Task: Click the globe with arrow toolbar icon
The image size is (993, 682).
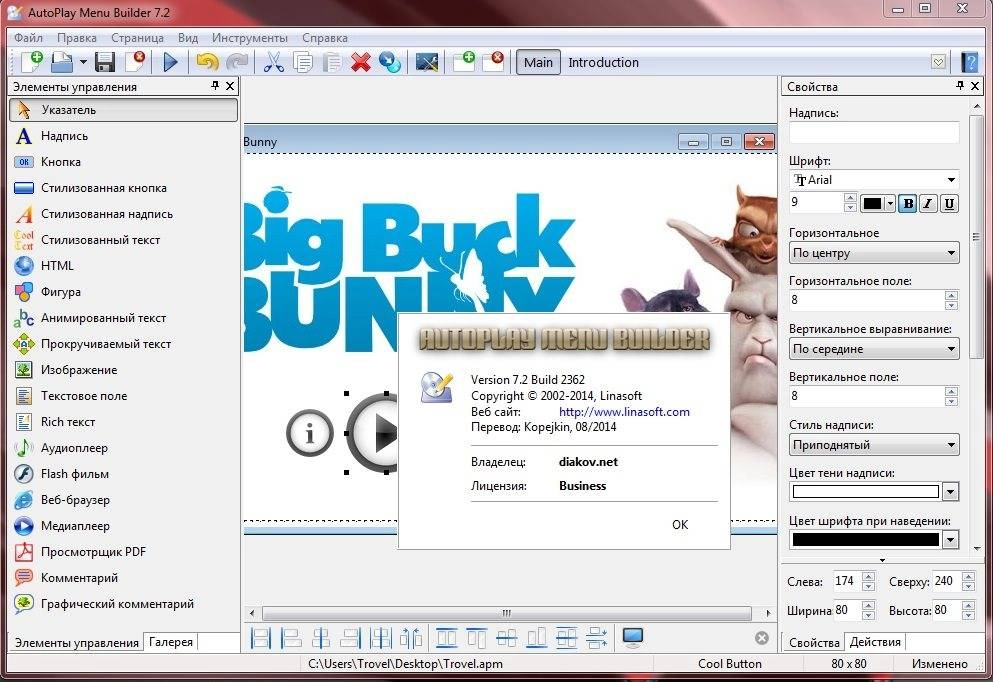Action: click(390, 62)
